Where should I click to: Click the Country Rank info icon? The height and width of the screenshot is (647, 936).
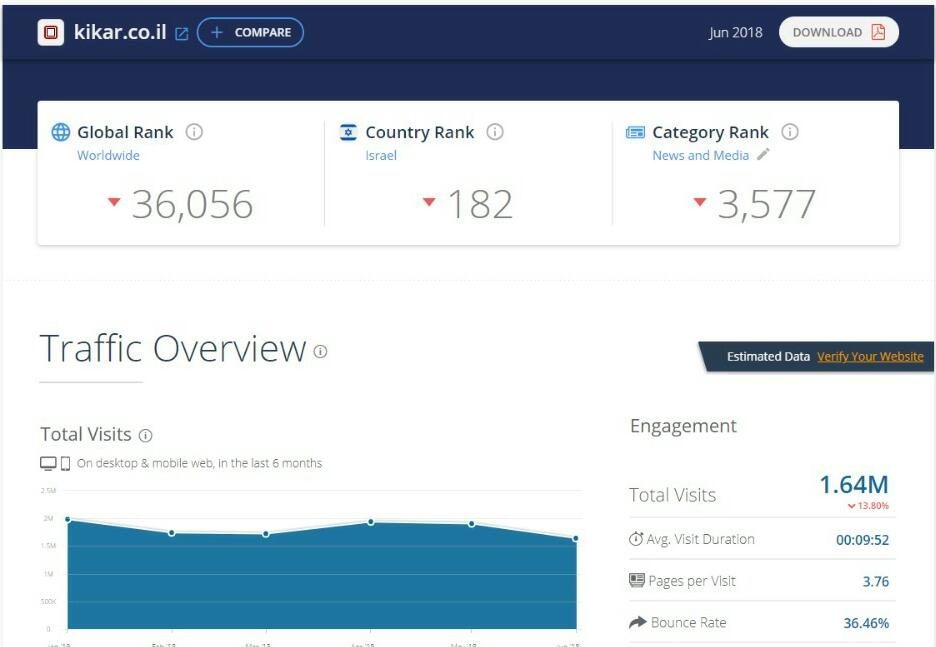coord(495,132)
